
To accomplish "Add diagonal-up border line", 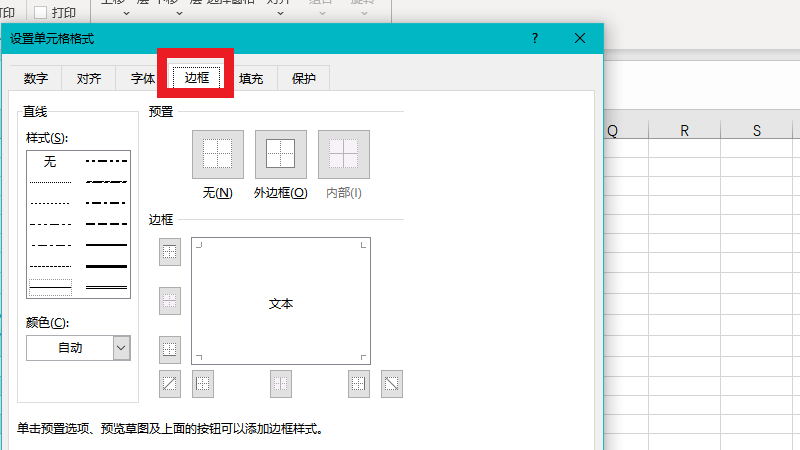I will pos(170,383).
